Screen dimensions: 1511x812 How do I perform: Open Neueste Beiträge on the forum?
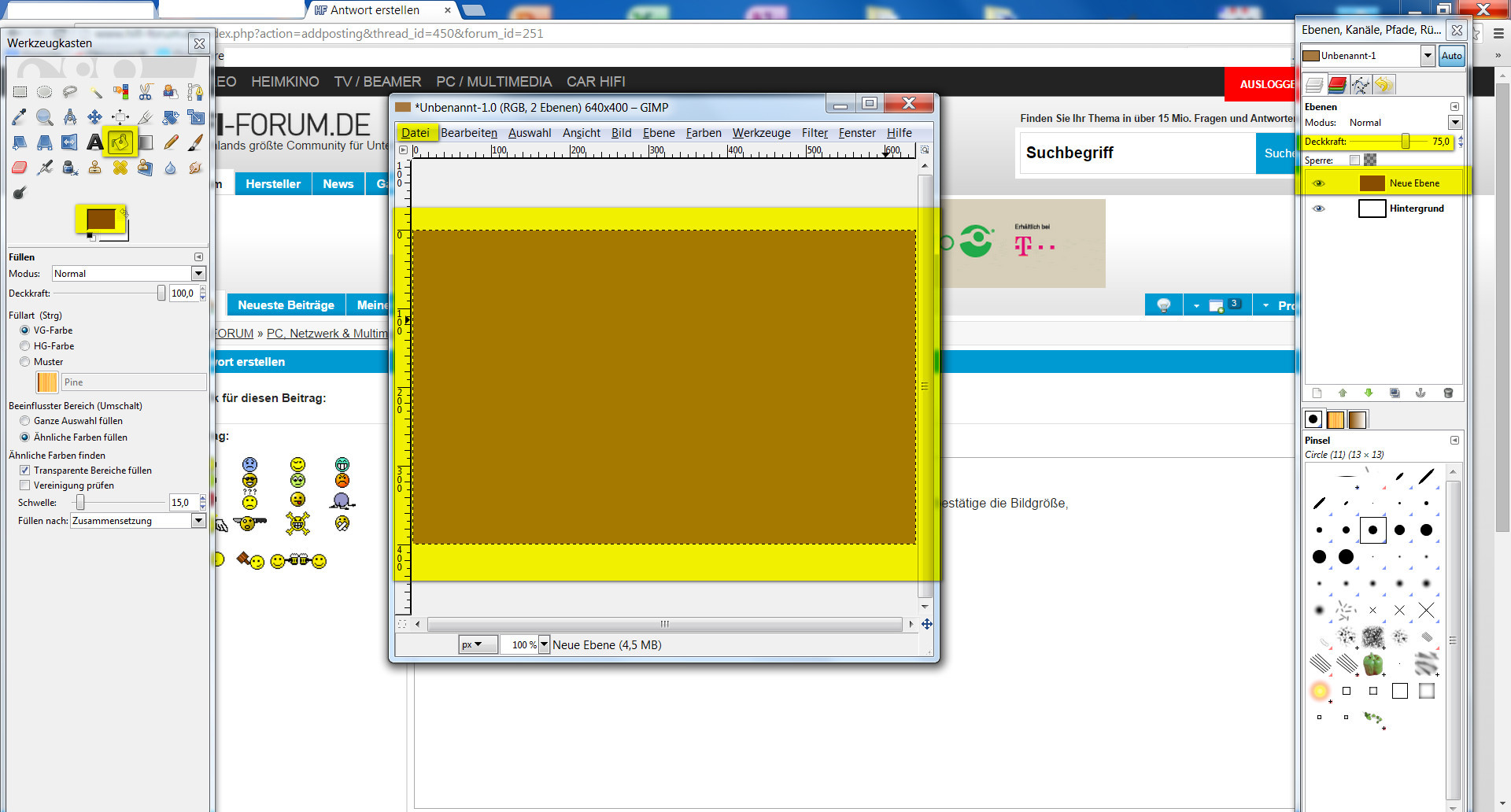coord(286,305)
